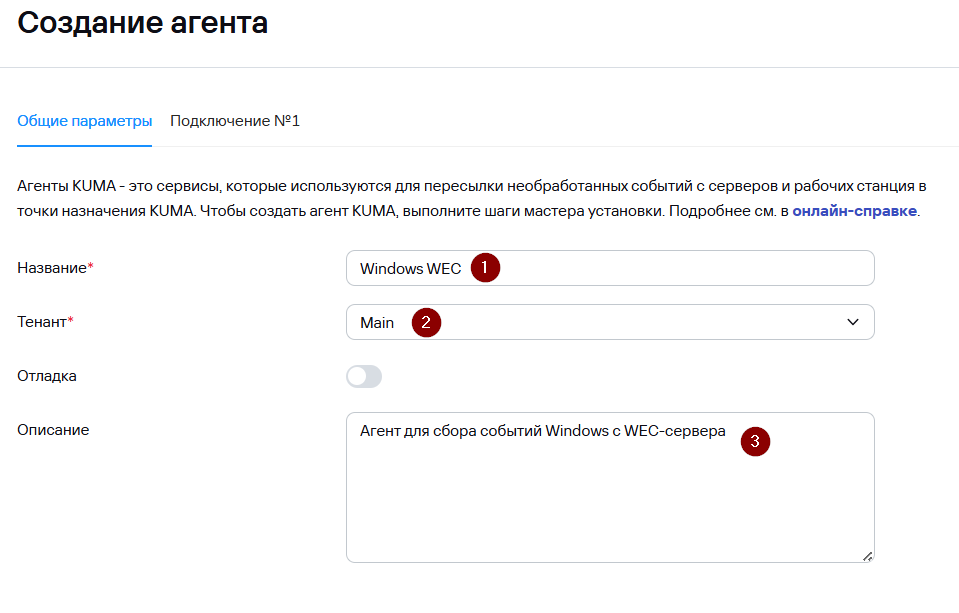Screen dimensions: 959x613
Task: Click the Создание агента page heading
Action: 143,24
